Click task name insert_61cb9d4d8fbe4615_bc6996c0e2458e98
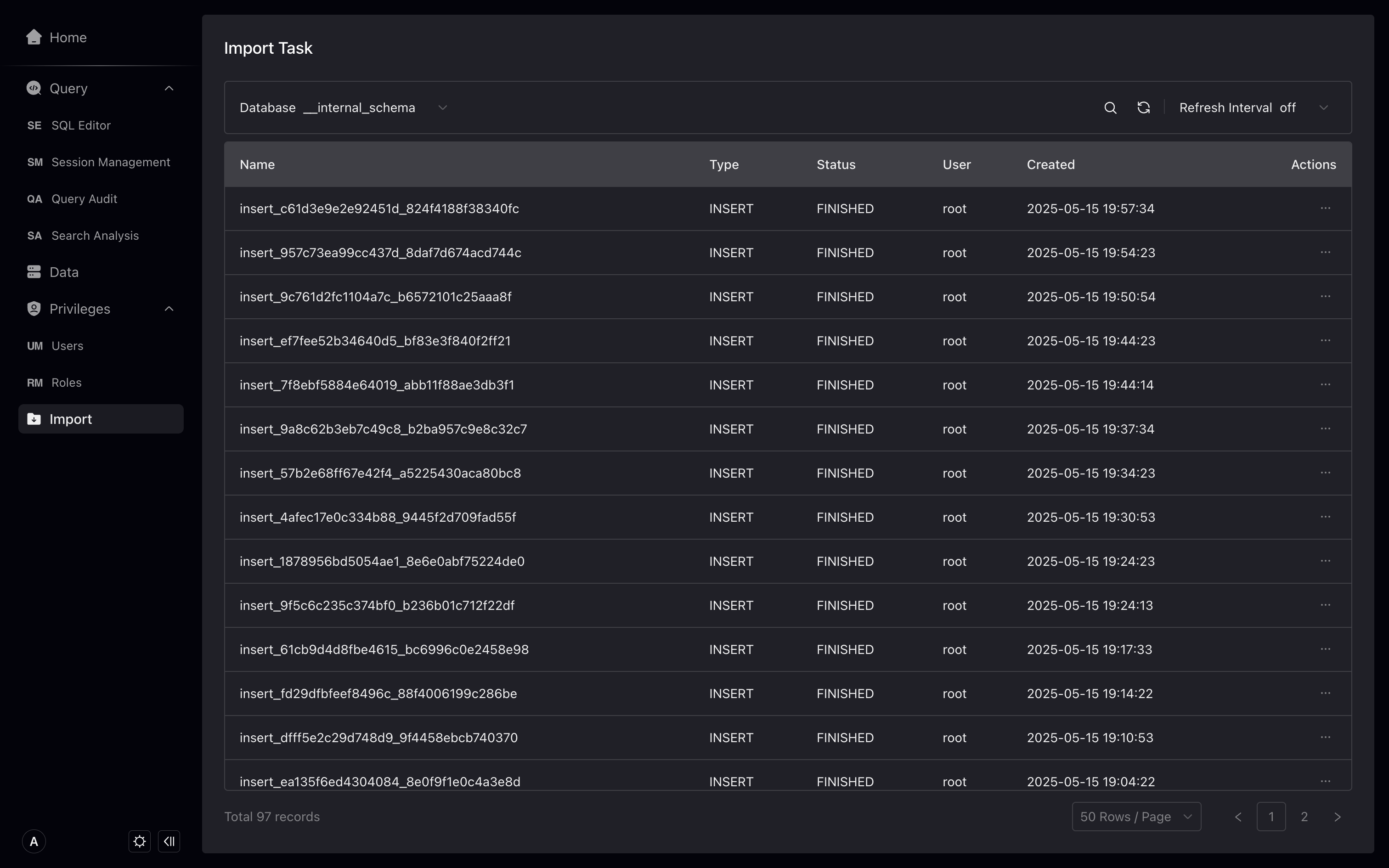1389x868 pixels. [384, 650]
